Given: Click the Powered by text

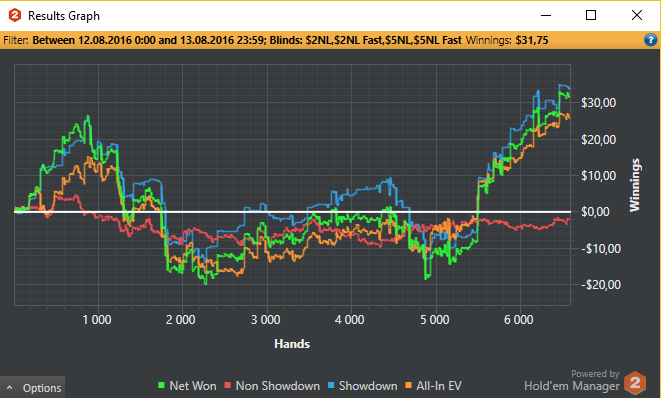Looking at the screenshot, I should (595, 374).
